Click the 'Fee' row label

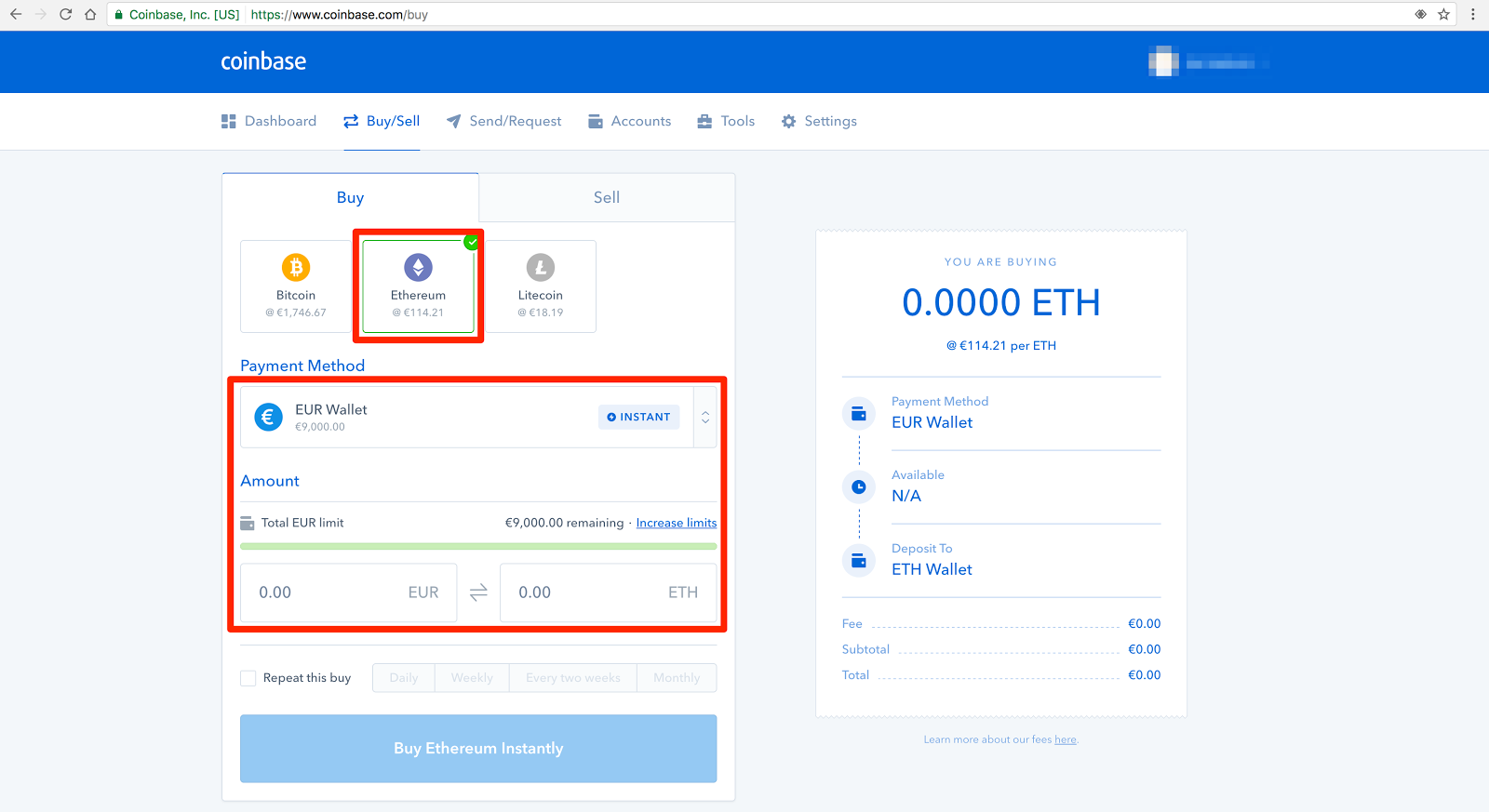coord(852,624)
